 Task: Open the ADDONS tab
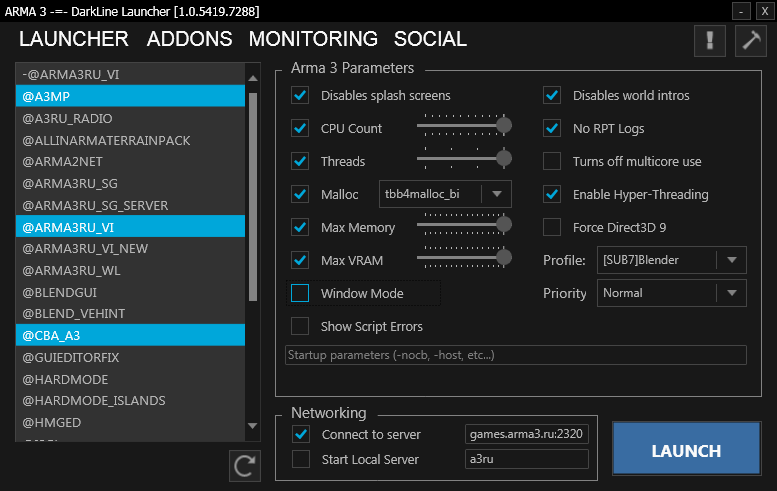(189, 39)
